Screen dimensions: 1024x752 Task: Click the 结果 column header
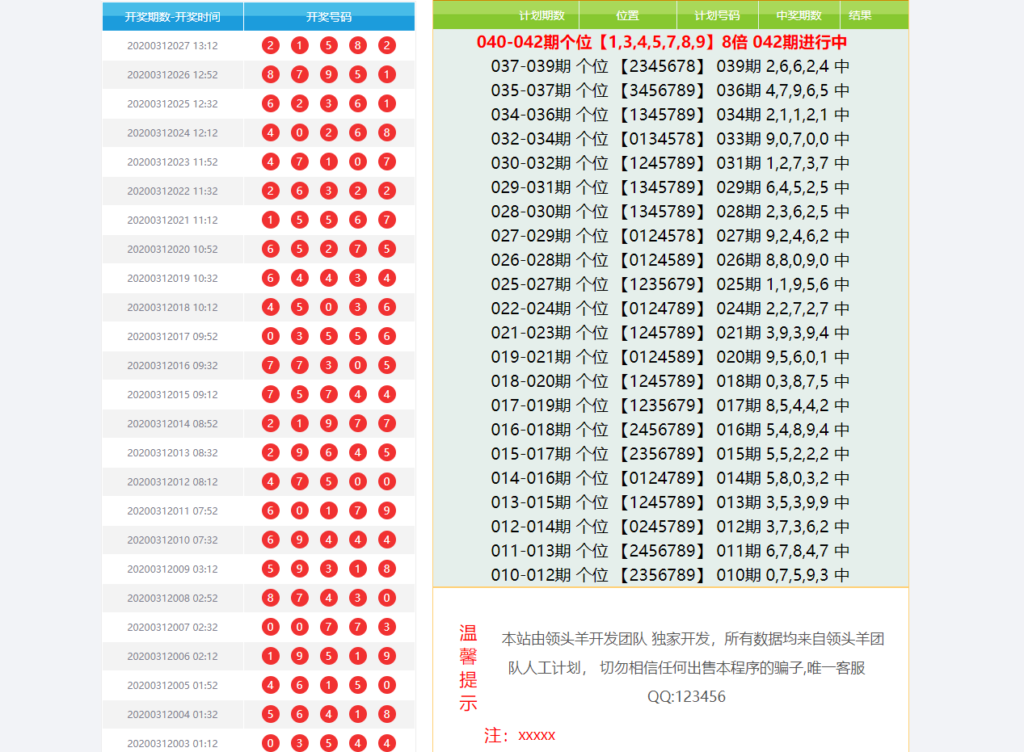coord(860,16)
